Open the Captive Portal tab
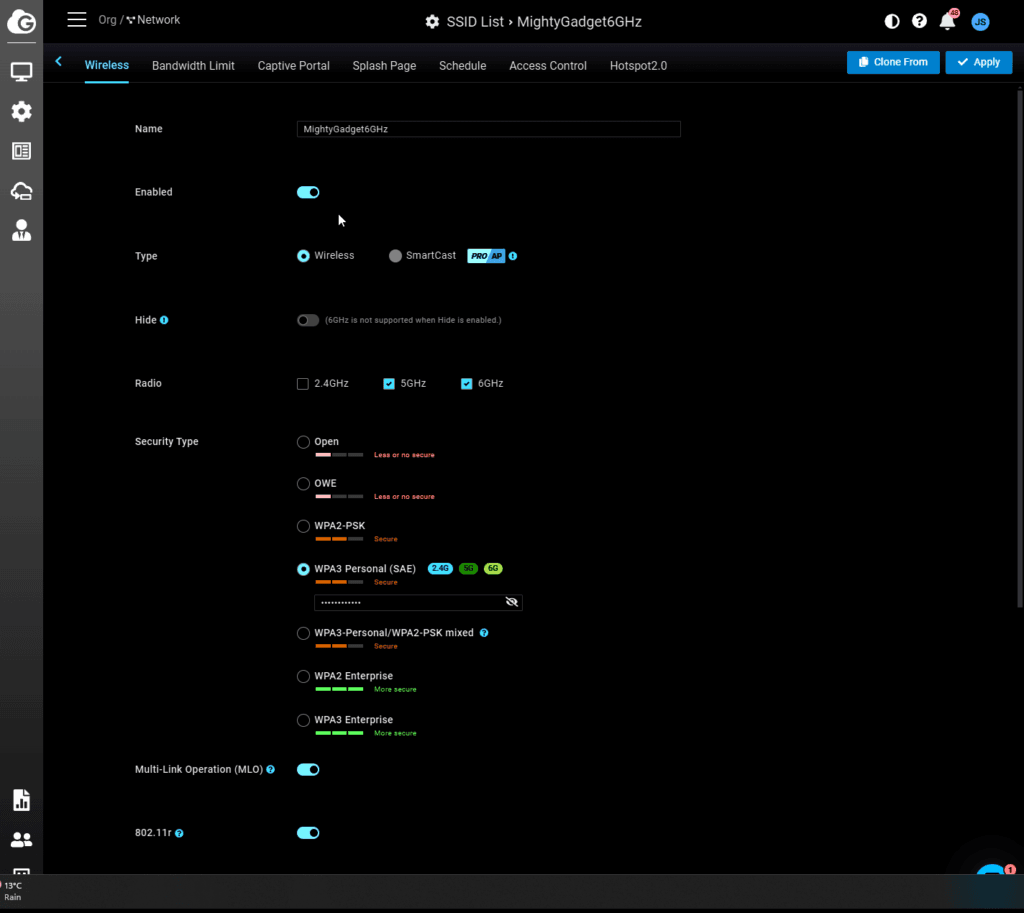This screenshot has height=913, width=1024. (293, 66)
